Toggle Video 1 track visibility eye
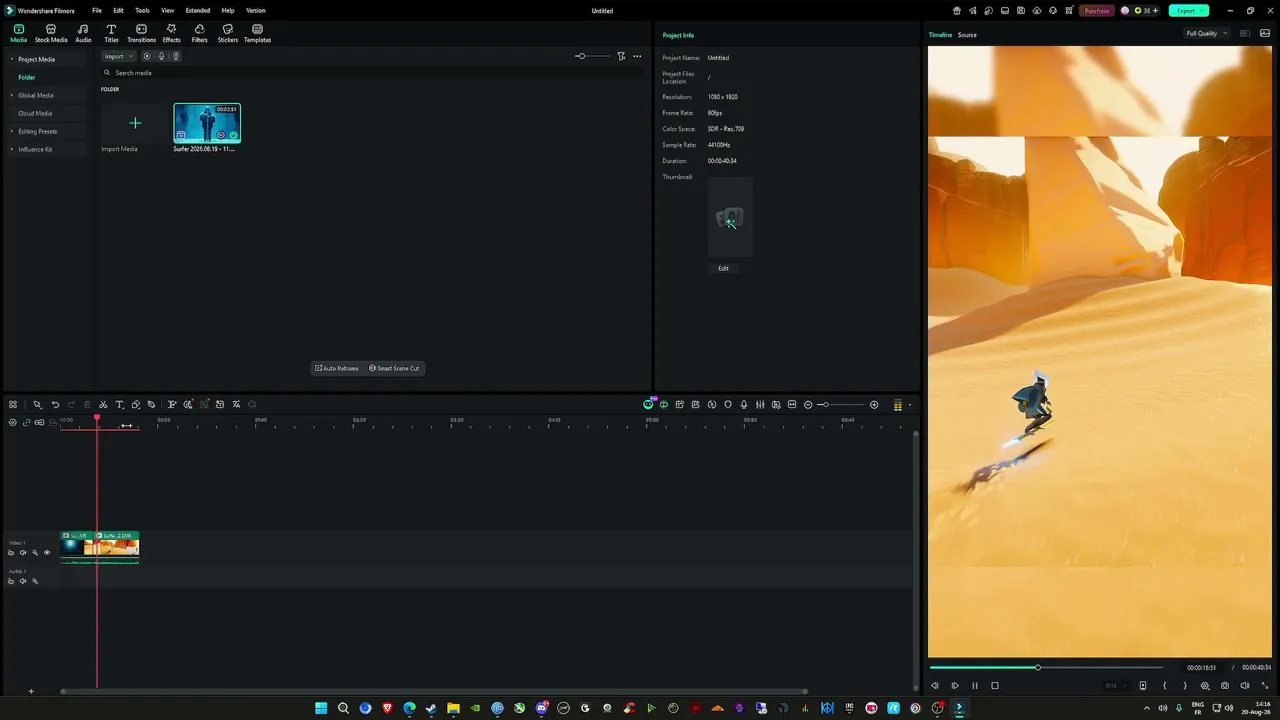Image resolution: width=1280 pixels, height=720 pixels. click(46, 553)
